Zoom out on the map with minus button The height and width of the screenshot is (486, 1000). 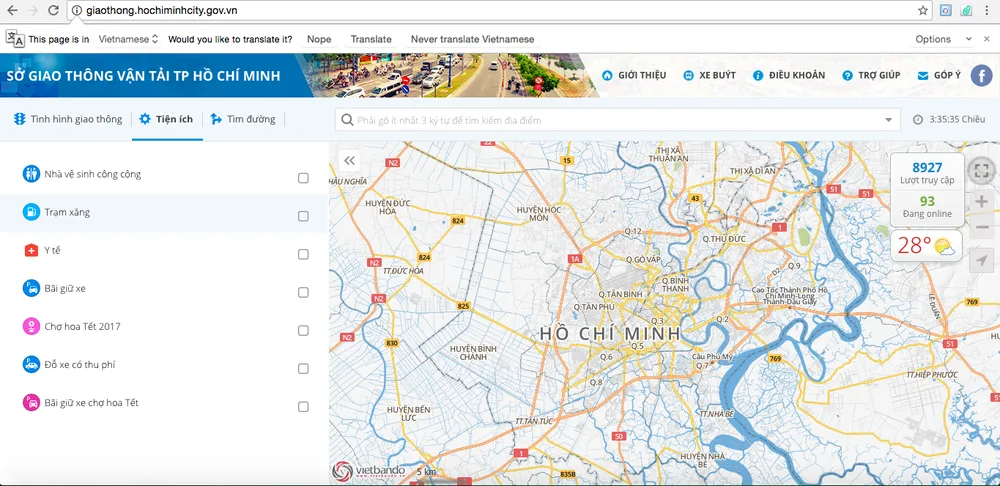click(x=981, y=228)
